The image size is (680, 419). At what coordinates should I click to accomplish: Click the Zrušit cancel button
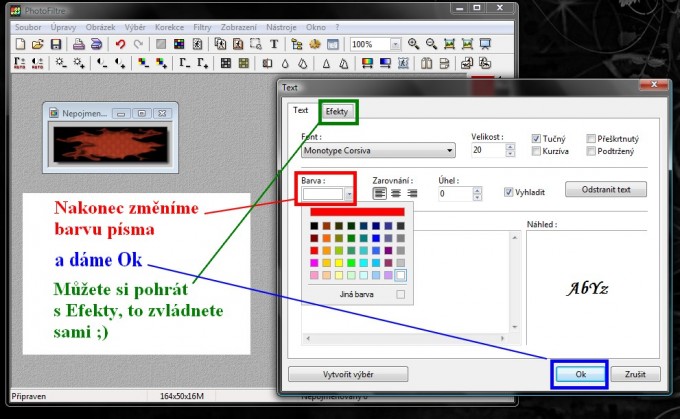point(635,374)
